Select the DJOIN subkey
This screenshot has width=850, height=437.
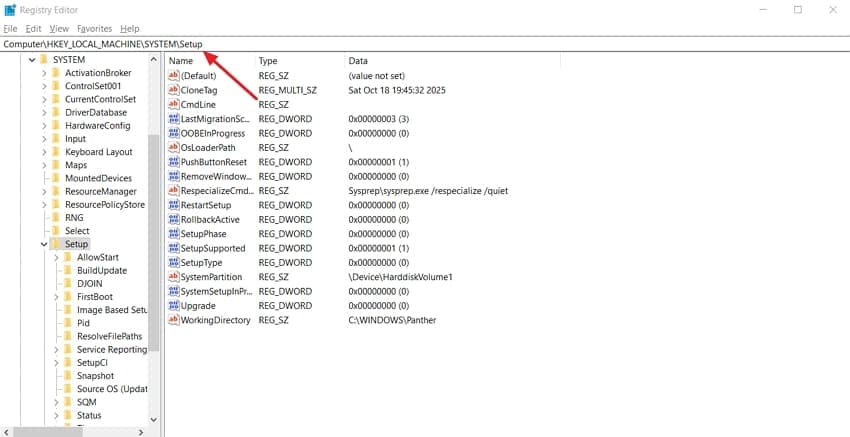tap(89, 284)
